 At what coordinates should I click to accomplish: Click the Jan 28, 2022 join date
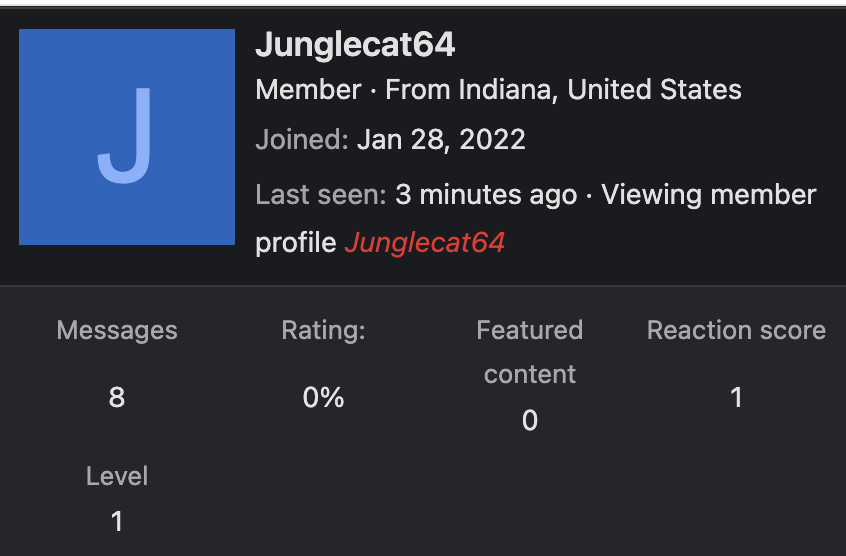click(441, 140)
